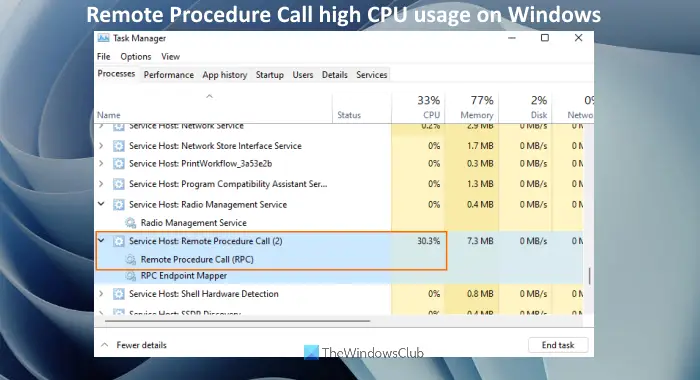Select Service Host: Network Store Interface Service row

[x=339, y=146]
